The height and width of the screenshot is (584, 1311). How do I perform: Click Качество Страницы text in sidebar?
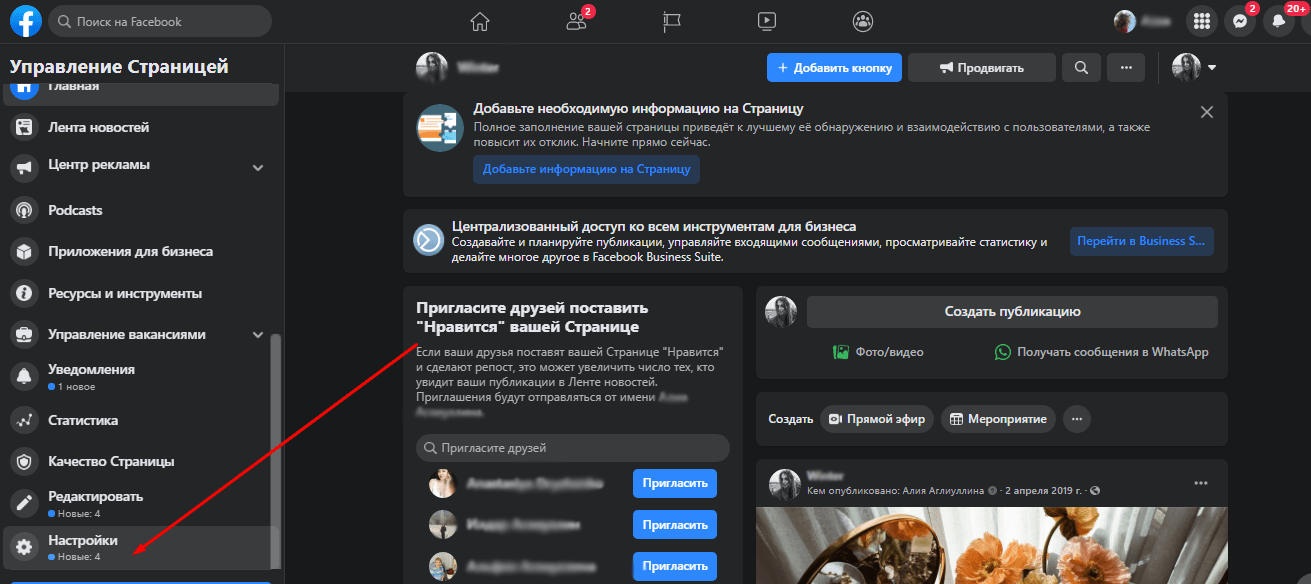coord(111,462)
